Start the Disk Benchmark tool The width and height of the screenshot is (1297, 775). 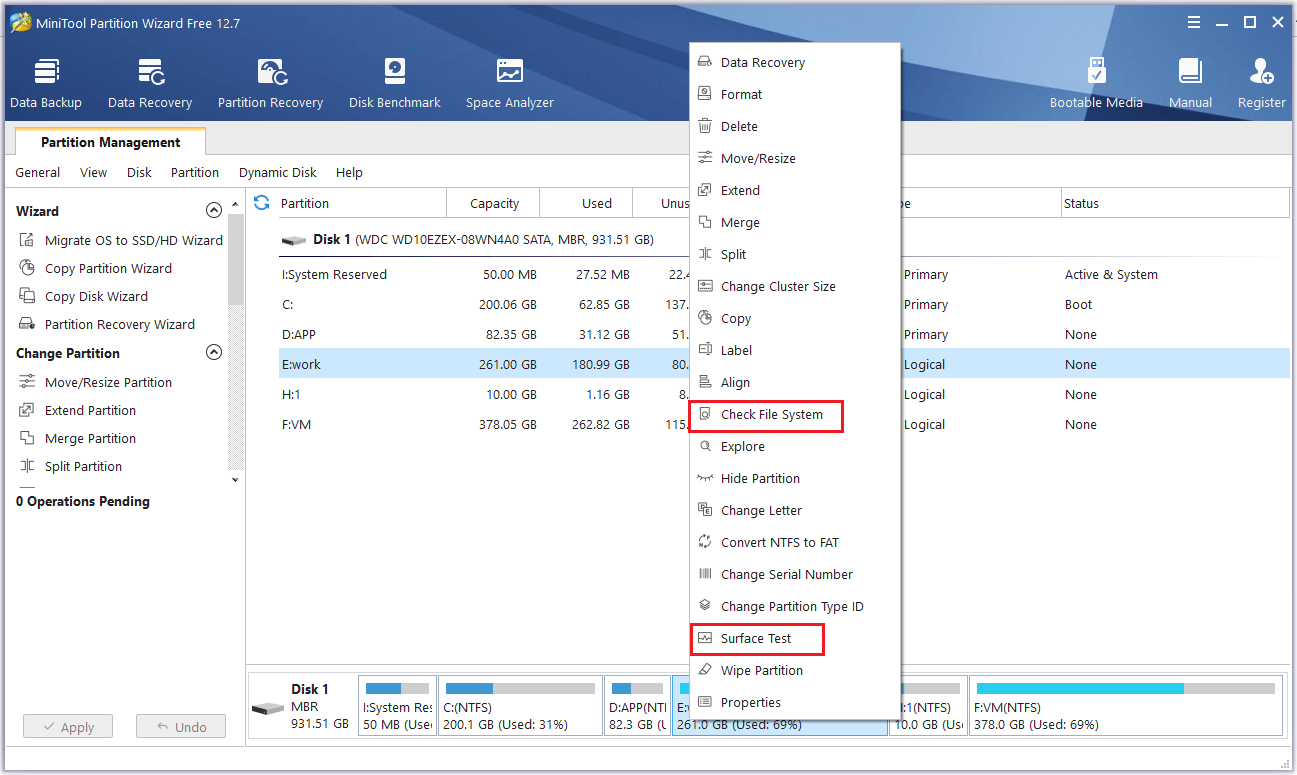click(x=395, y=83)
